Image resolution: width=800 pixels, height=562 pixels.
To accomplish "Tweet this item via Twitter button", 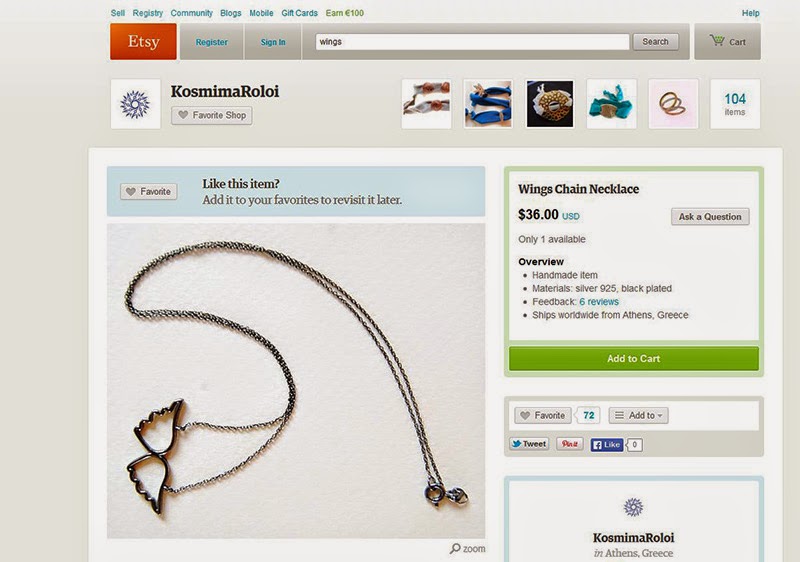I will (x=529, y=444).
